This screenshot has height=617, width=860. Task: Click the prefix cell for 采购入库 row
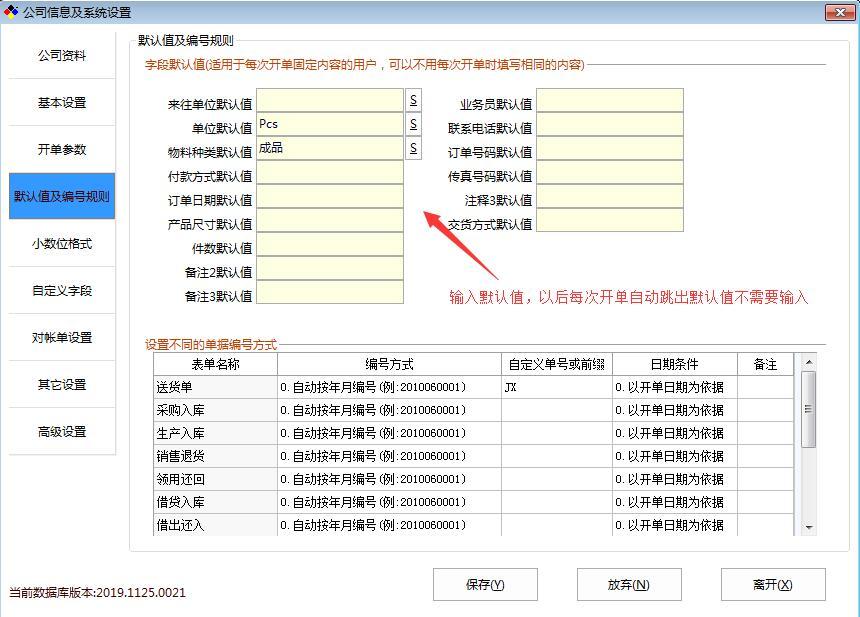557,410
